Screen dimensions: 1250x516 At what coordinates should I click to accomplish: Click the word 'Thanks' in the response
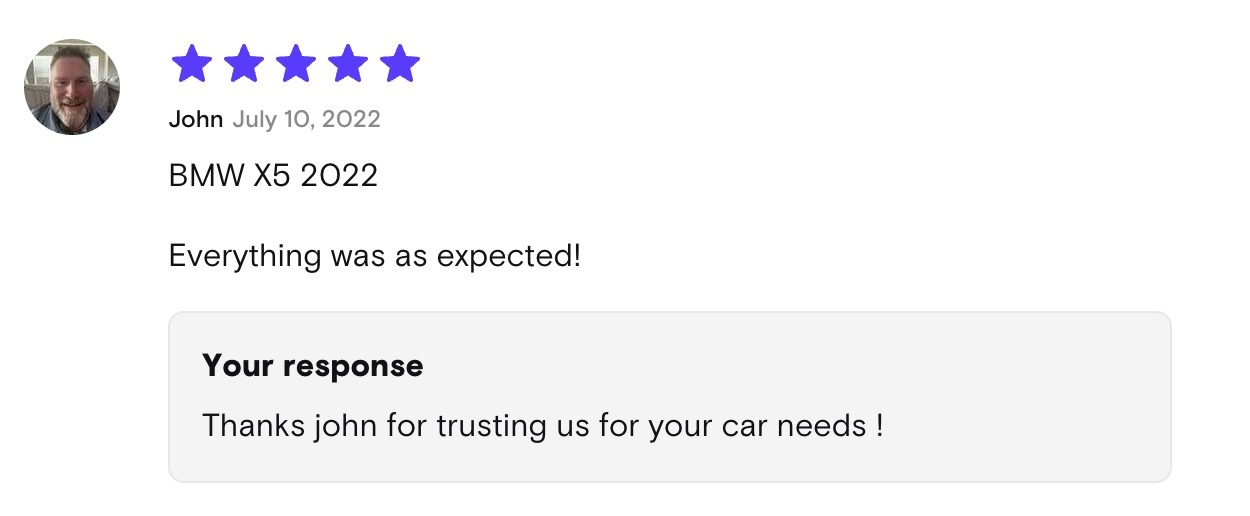tap(254, 425)
